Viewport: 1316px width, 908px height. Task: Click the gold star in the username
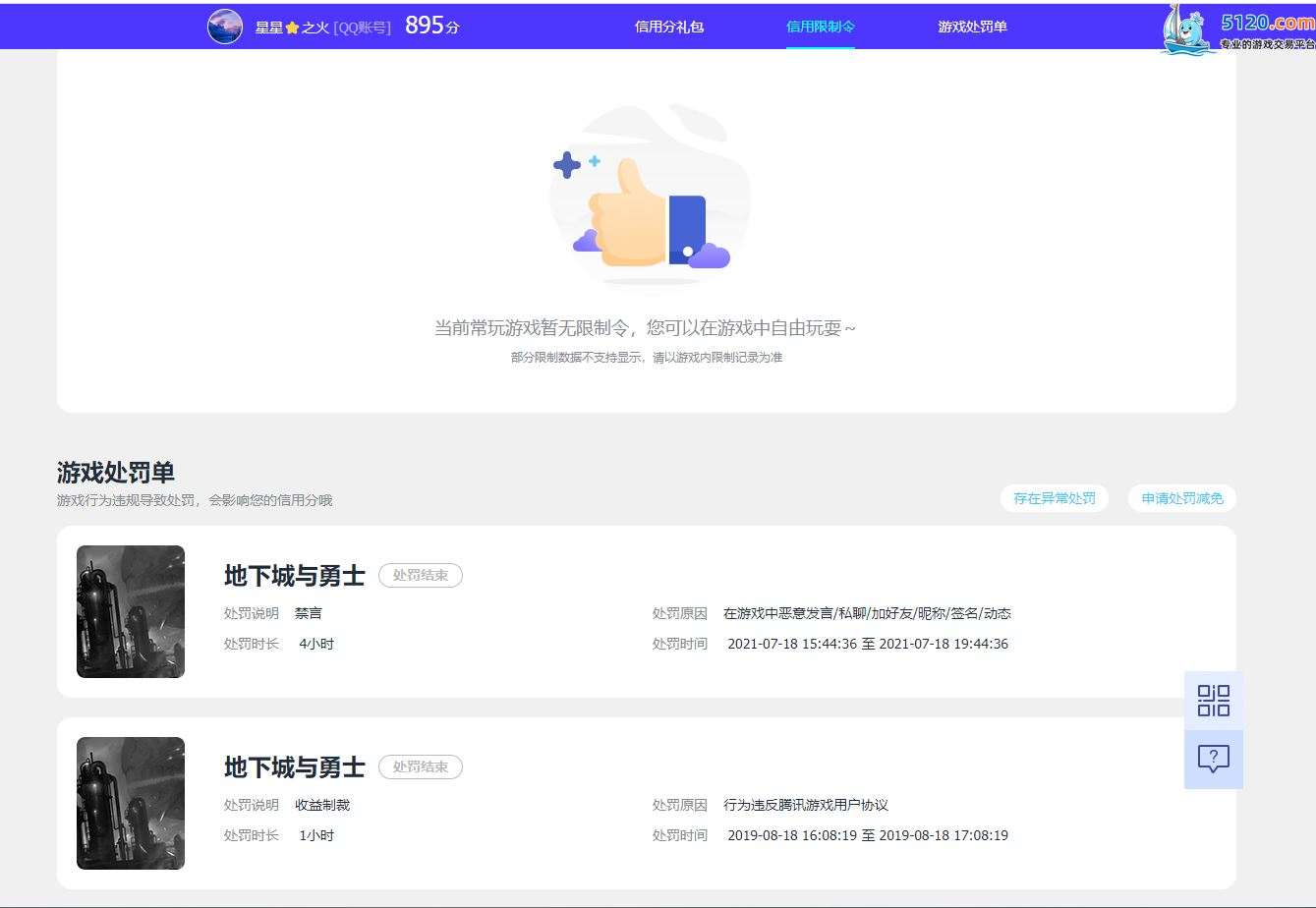[292, 28]
